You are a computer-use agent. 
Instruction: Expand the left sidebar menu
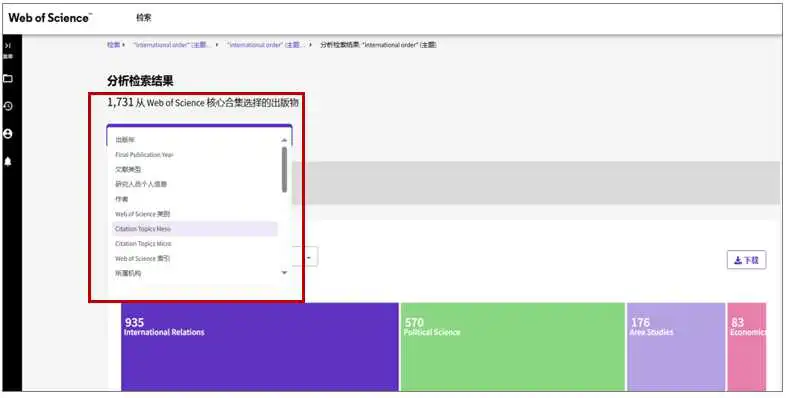(8, 45)
